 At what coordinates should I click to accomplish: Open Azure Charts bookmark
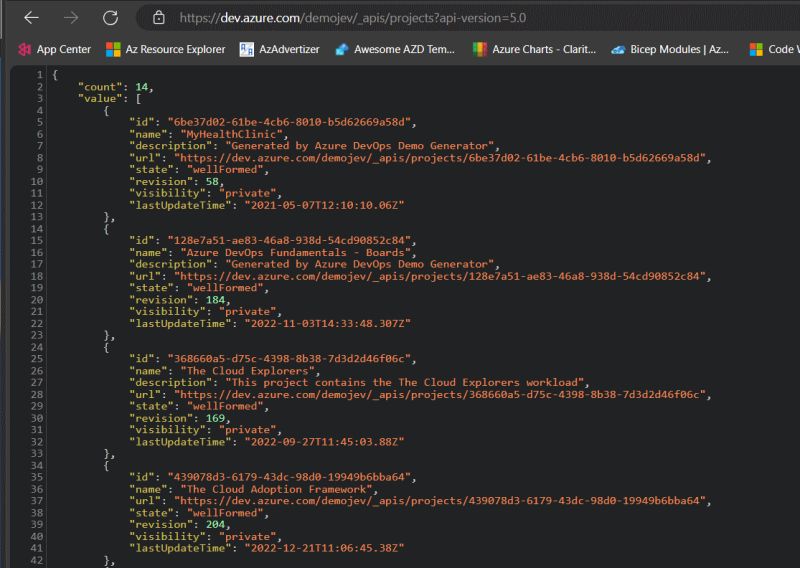pos(535,49)
